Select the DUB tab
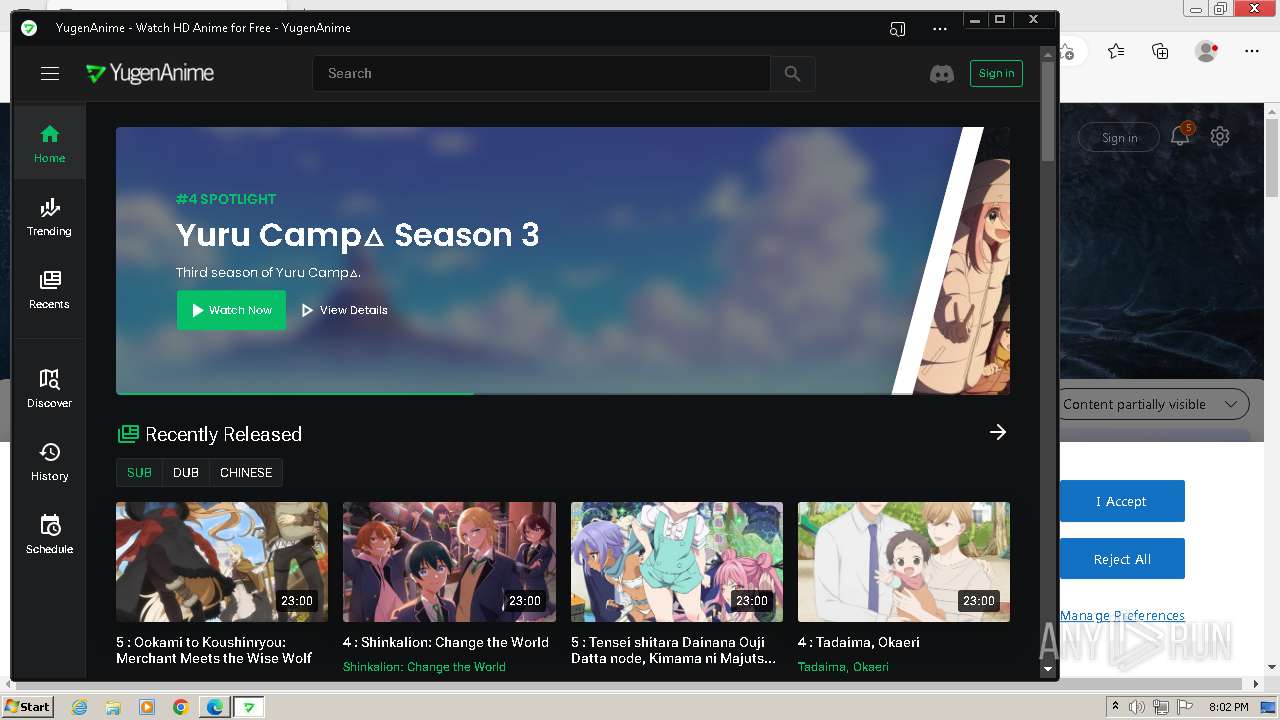Screen dimensions: 1280x720 pos(186,473)
